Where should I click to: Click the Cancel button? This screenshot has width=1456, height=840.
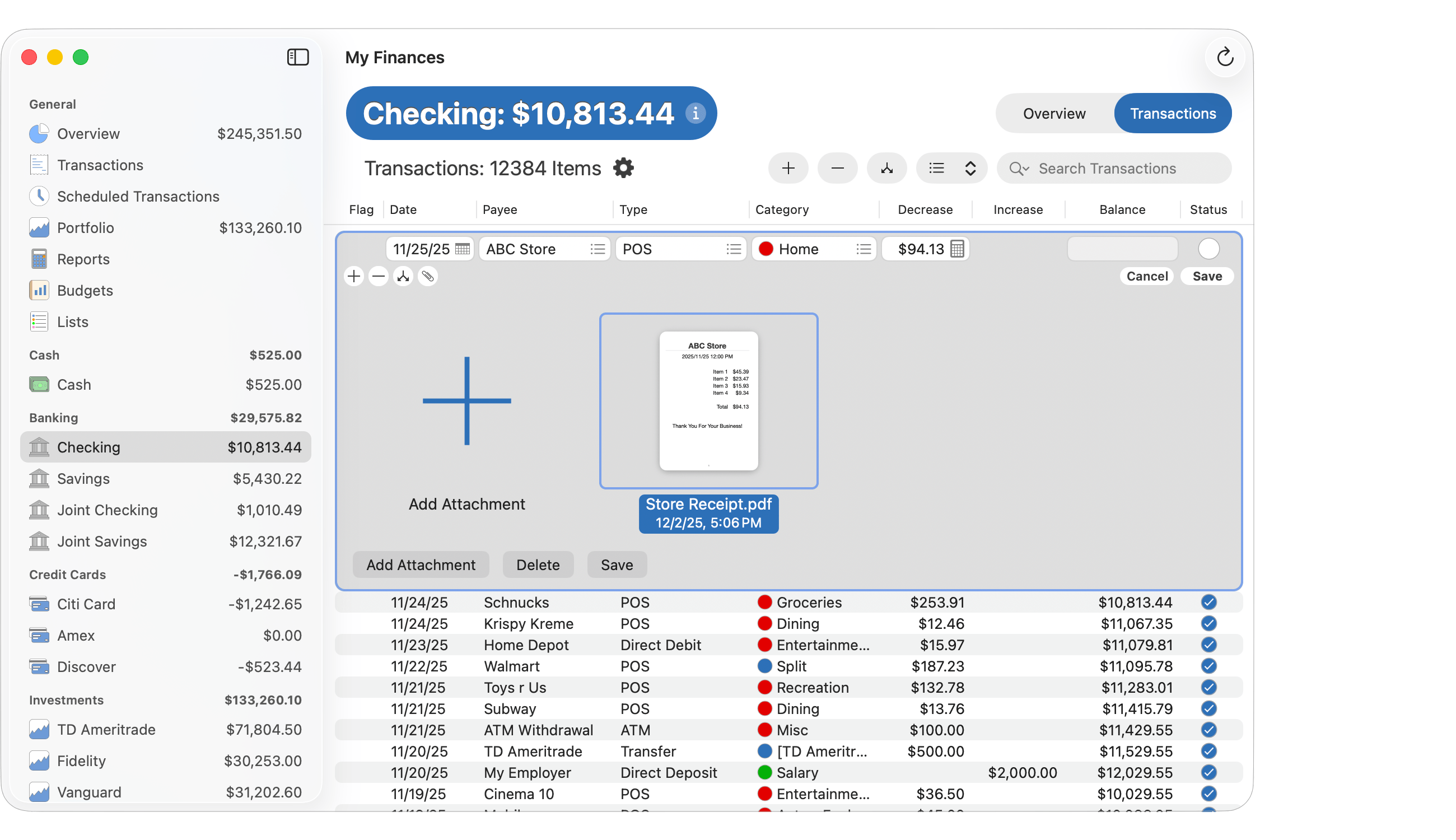tap(1147, 276)
